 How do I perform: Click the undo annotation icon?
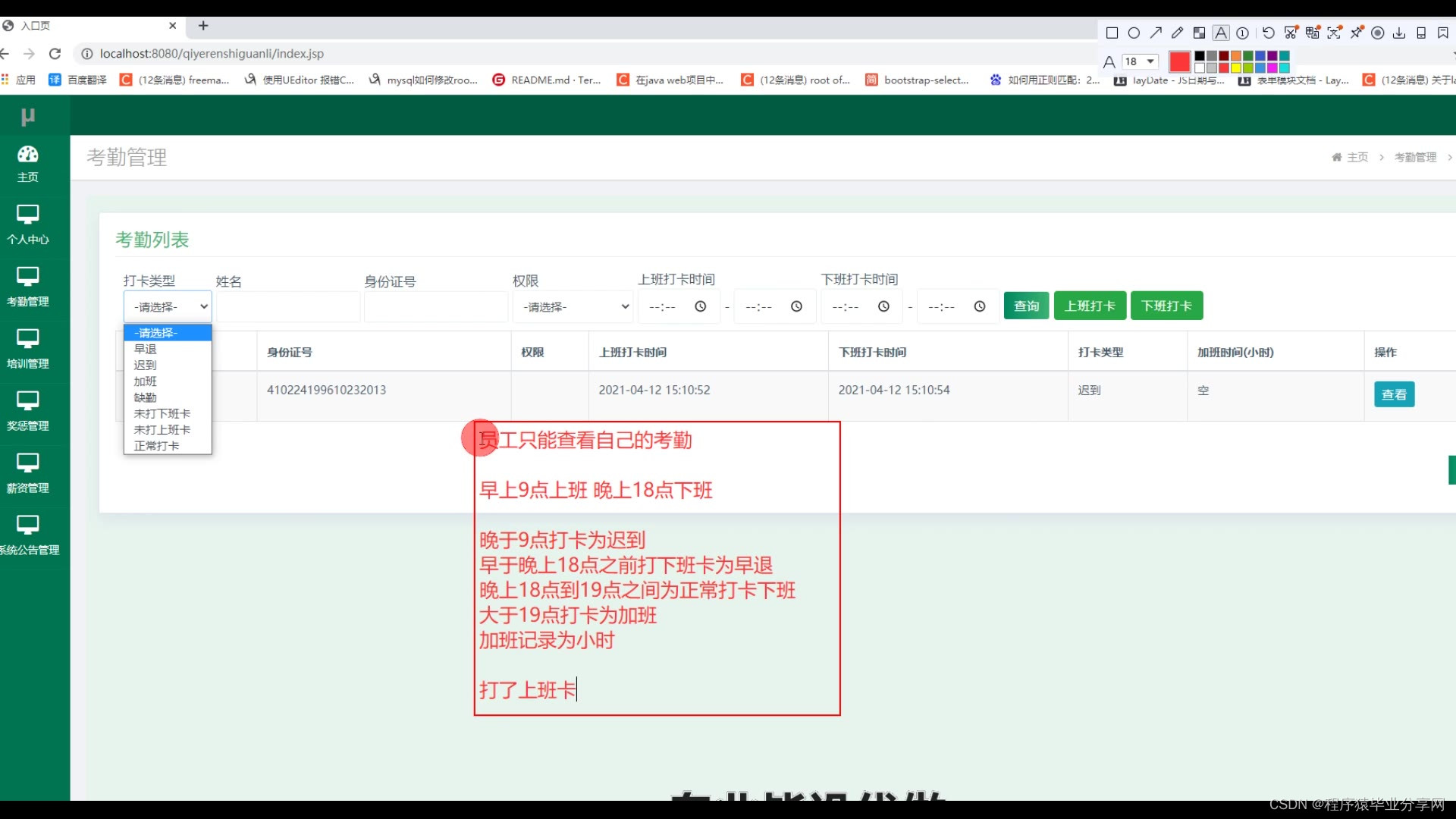[1268, 33]
